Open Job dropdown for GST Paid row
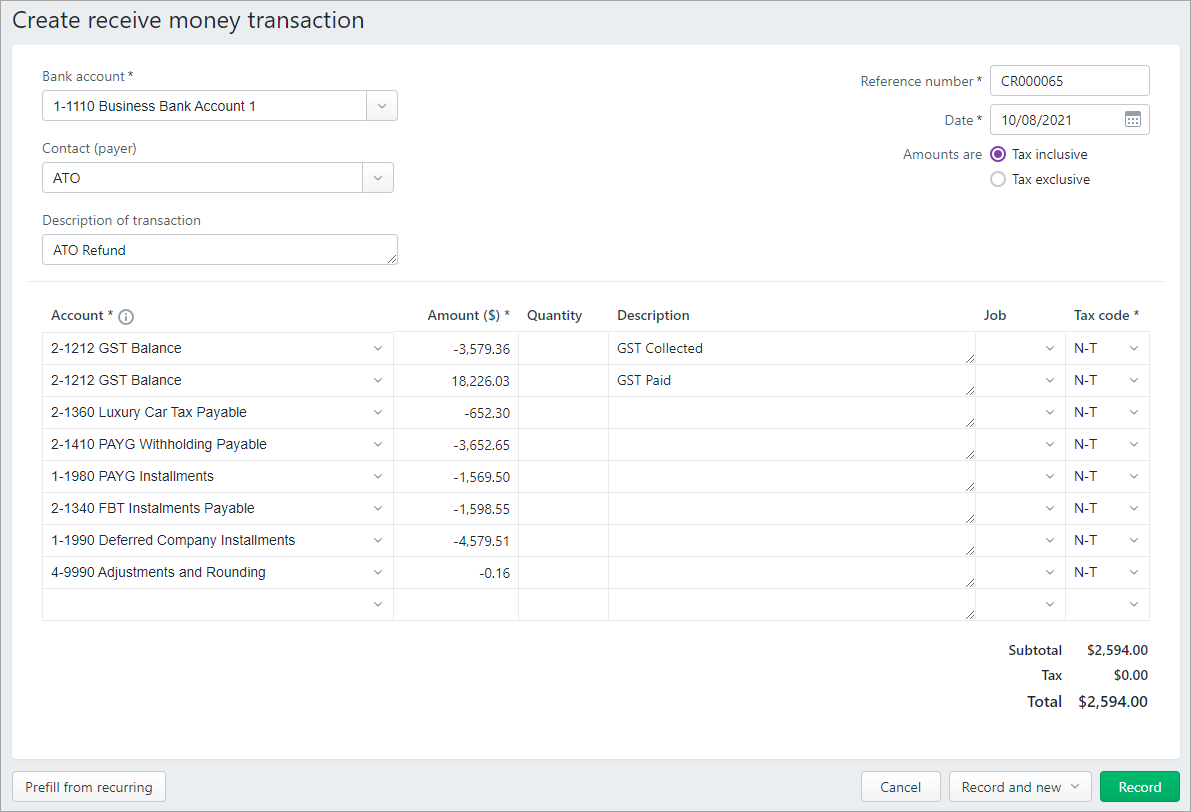 pos(1049,381)
